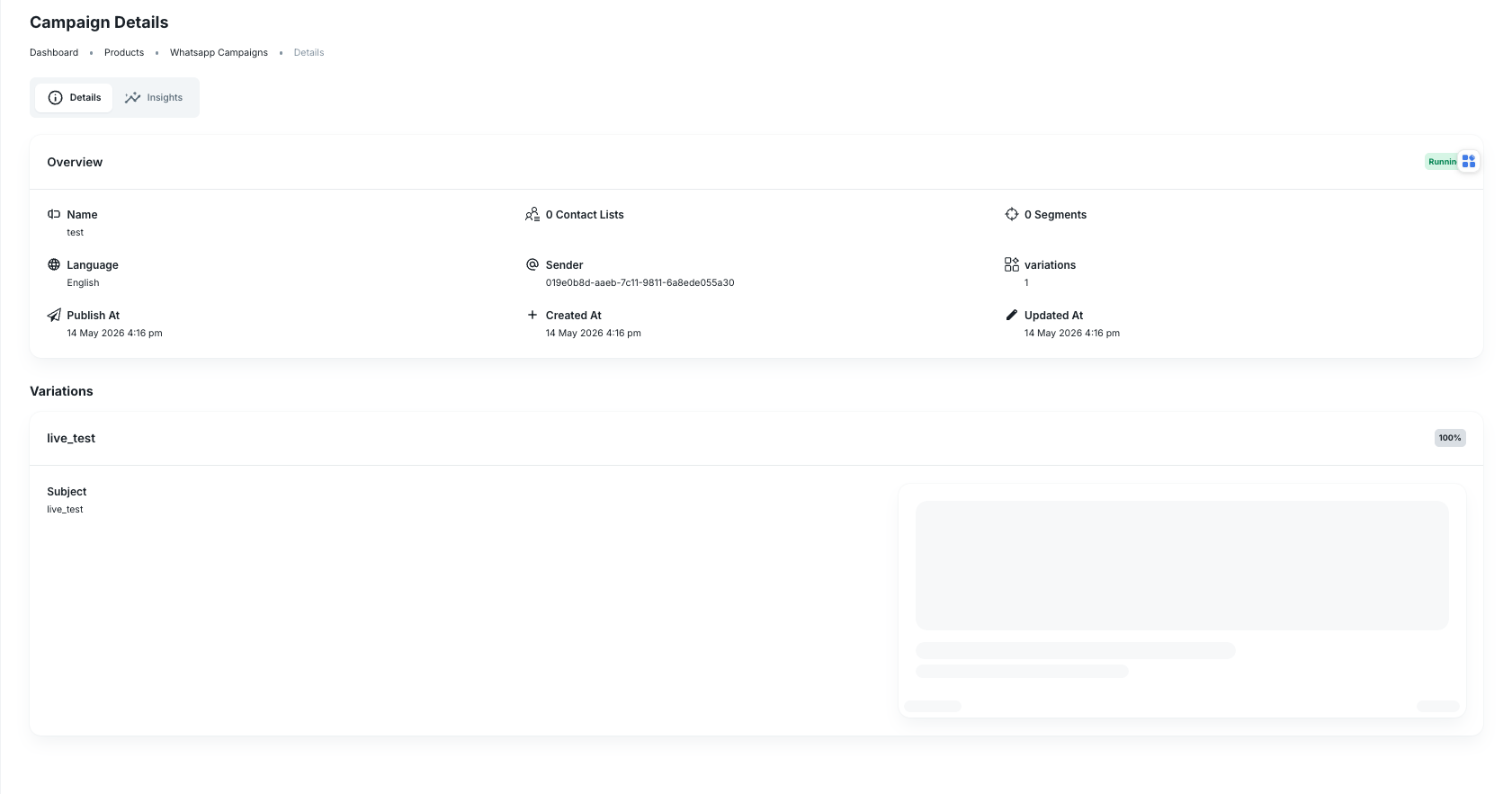
Task: Click the campaign name value 'test'
Action: pyautogui.click(x=75, y=232)
